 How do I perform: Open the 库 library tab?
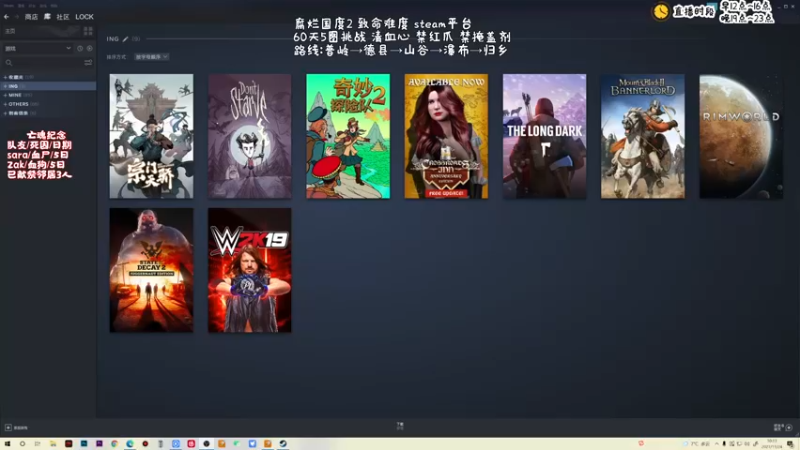click(47, 17)
